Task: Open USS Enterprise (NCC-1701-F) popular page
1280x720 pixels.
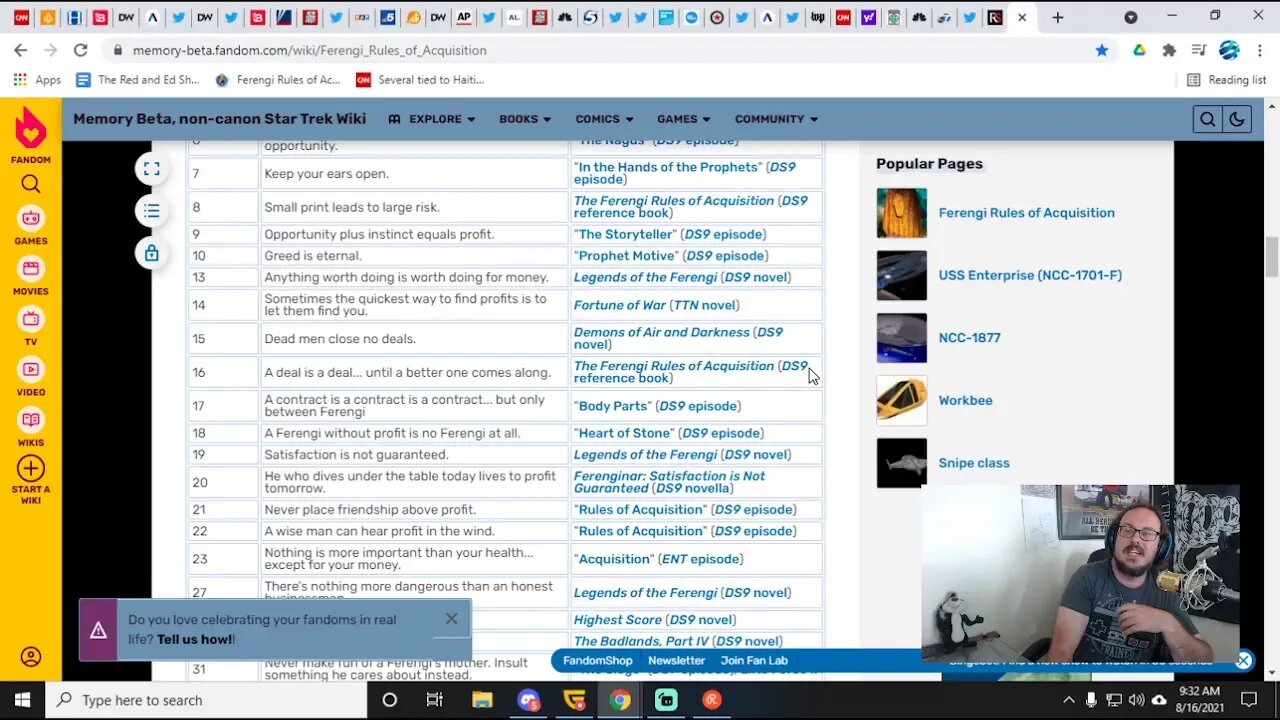Action: pos(1030,275)
